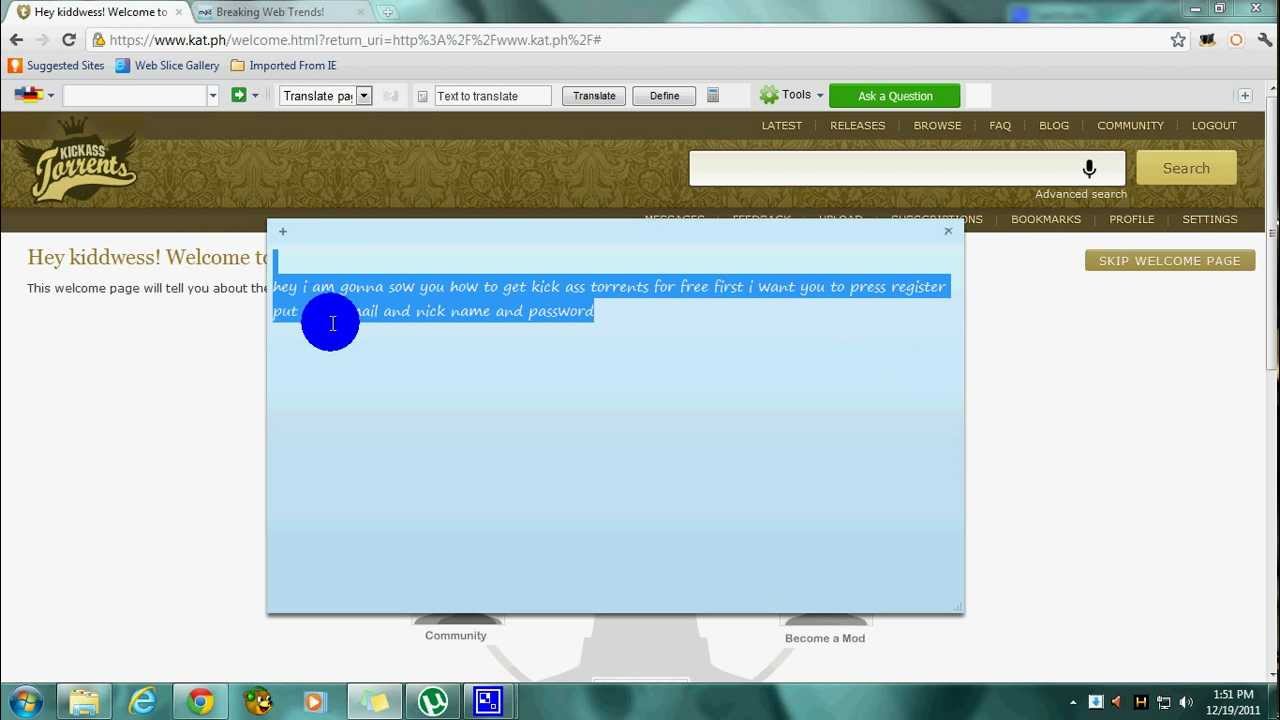Image resolution: width=1280 pixels, height=720 pixels.
Task: Open the Imported From IE bookmarks folder
Action: [x=283, y=65]
